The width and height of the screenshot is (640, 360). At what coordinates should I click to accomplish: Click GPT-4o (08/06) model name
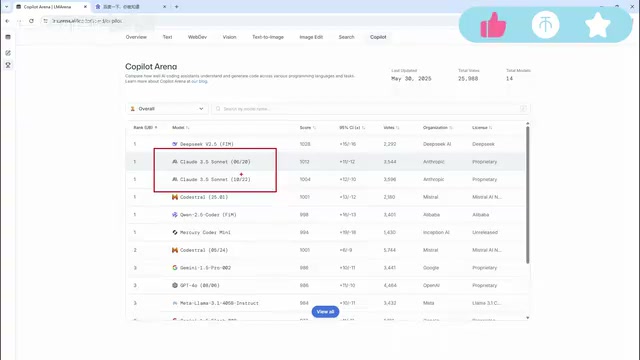point(200,285)
